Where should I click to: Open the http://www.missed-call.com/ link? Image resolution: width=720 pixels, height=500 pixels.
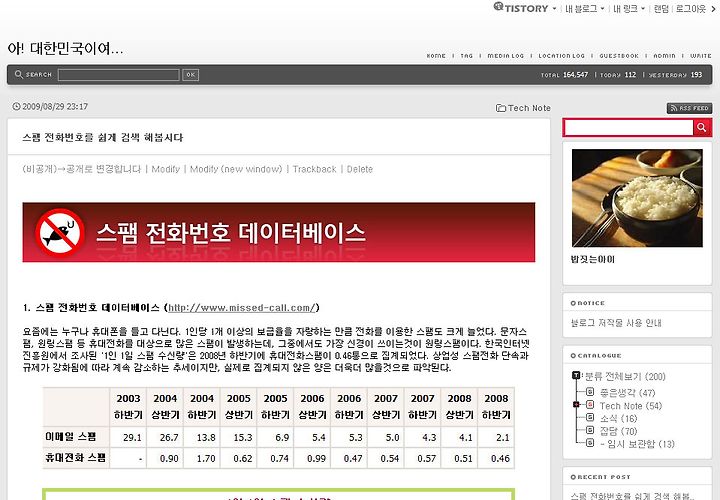coord(242,308)
